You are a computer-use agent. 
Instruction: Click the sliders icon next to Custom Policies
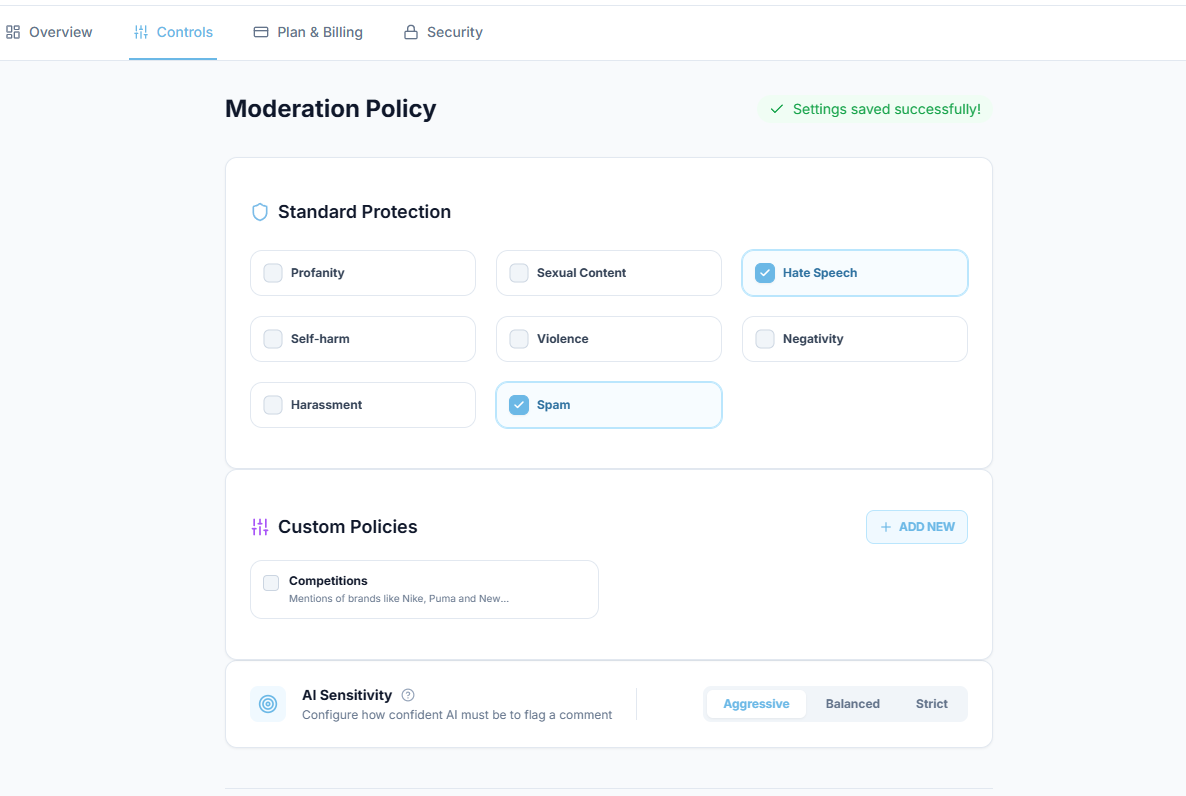[260, 526]
